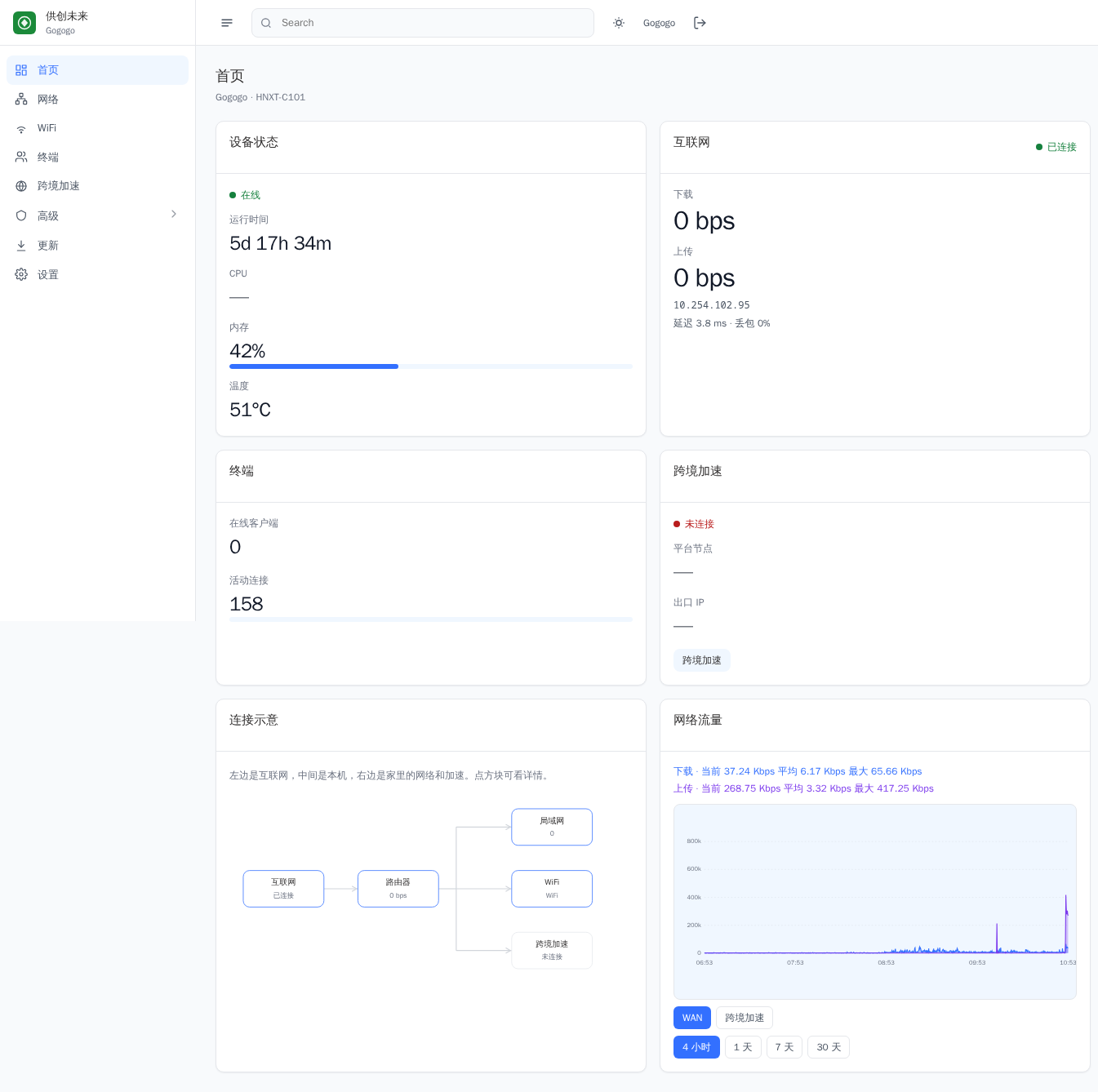The height and width of the screenshot is (1092, 1098).
Task: Open the 更新 menu item
Action: click(x=97, y=246)
